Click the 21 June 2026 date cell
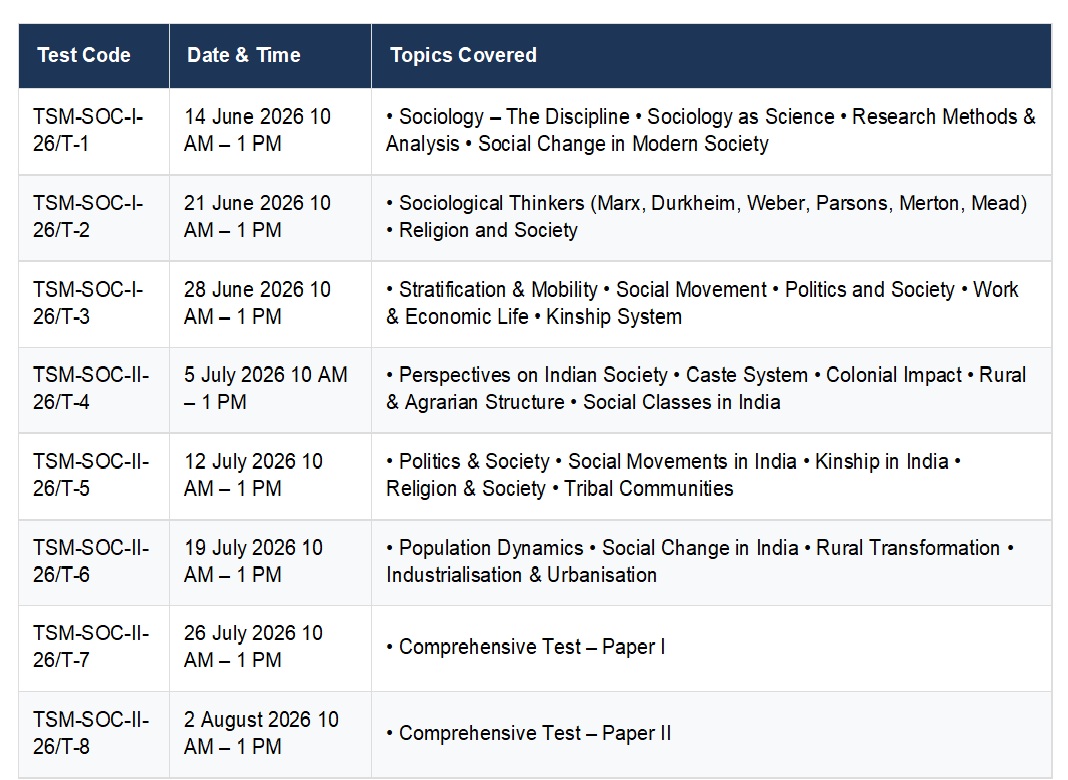Image resolution: width=1068 pixels, height=780 pixels. (x=257, y=217)
